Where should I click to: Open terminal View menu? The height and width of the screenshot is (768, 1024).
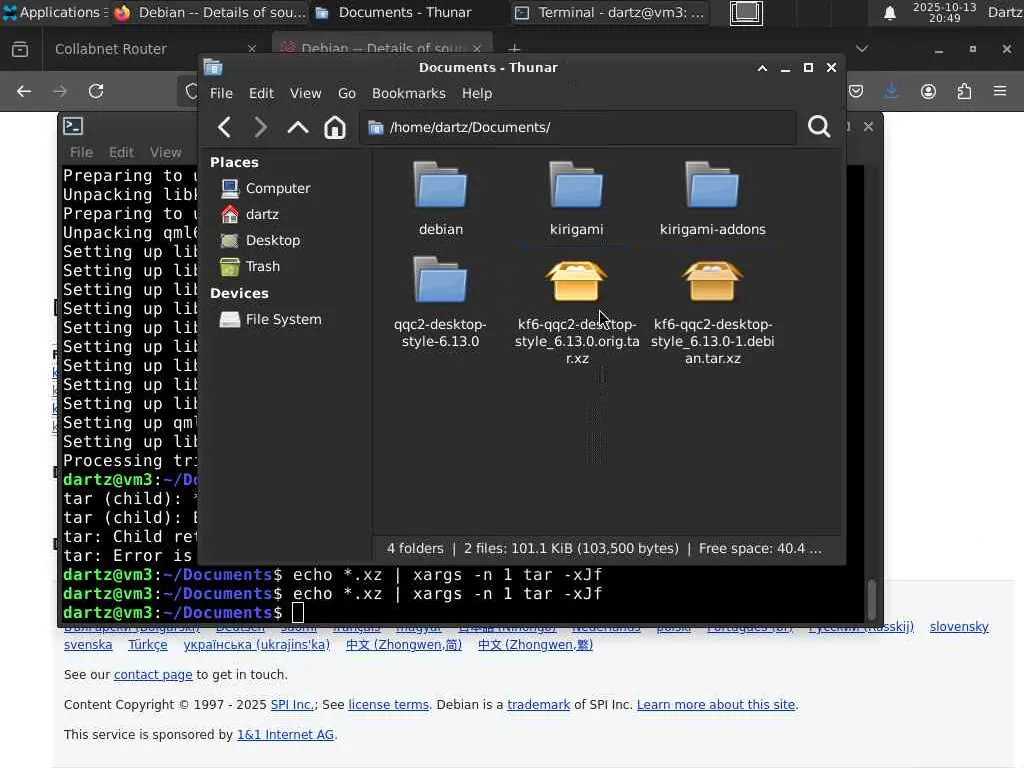click(165, 152)
